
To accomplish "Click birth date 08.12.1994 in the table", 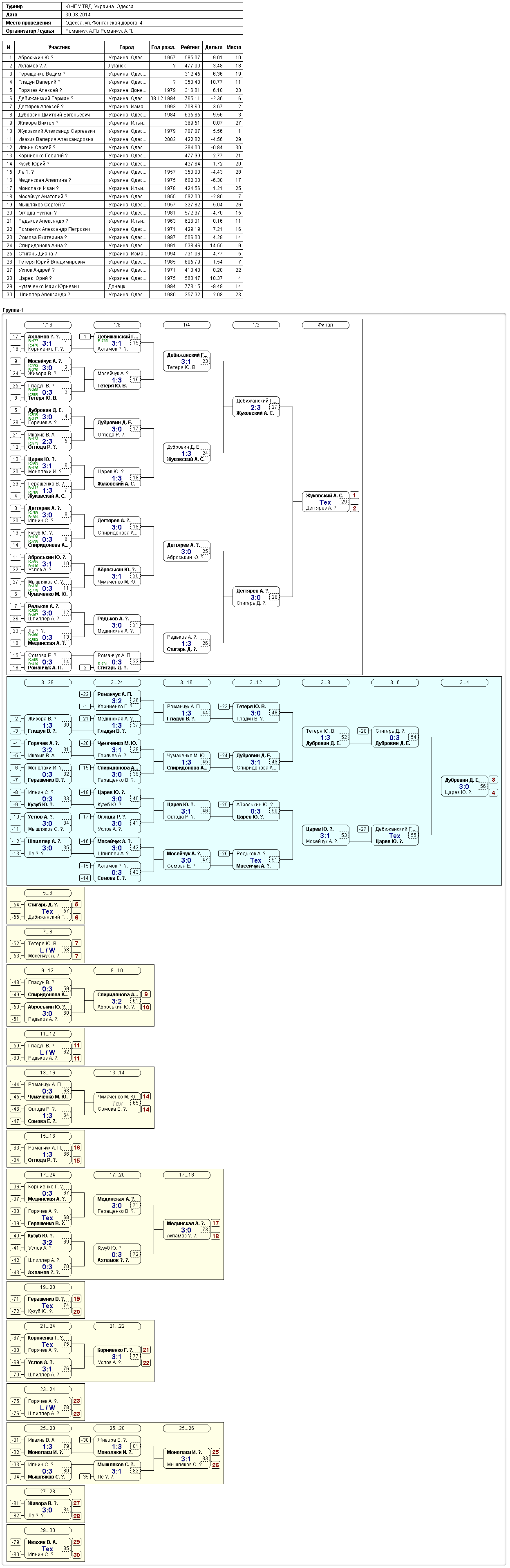I will 163,98.
